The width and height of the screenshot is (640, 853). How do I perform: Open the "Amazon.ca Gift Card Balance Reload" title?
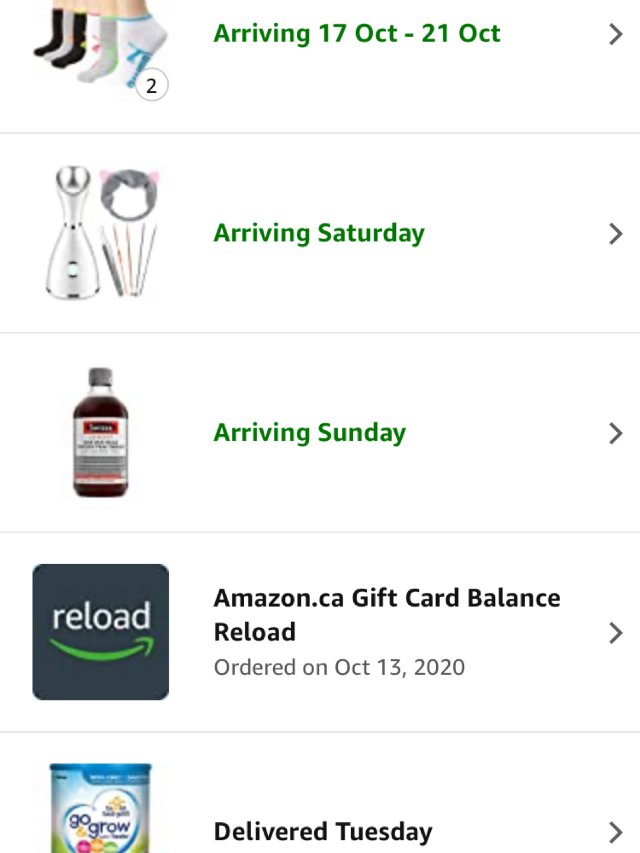pos(386,615)
